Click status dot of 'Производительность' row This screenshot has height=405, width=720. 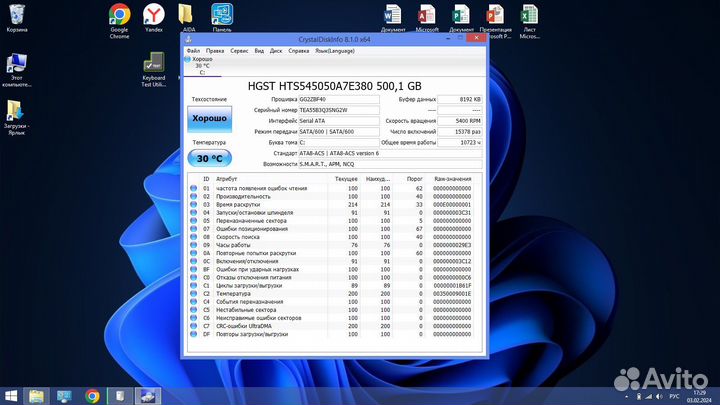(x=193, y=197)
